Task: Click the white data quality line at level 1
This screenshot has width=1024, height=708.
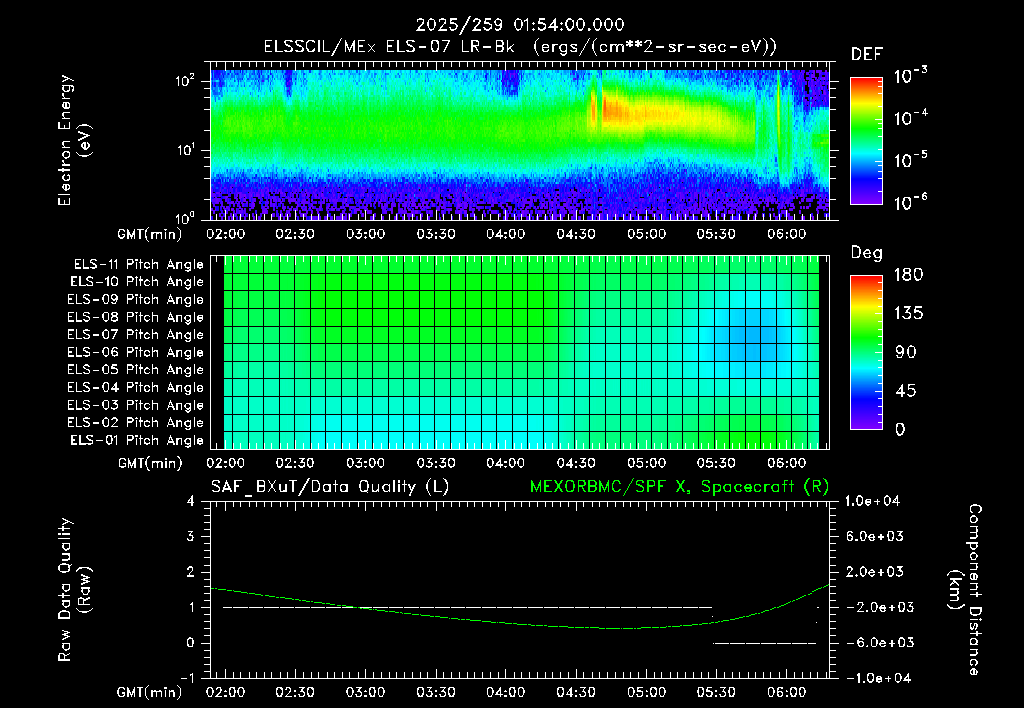Action: [468, 607]
